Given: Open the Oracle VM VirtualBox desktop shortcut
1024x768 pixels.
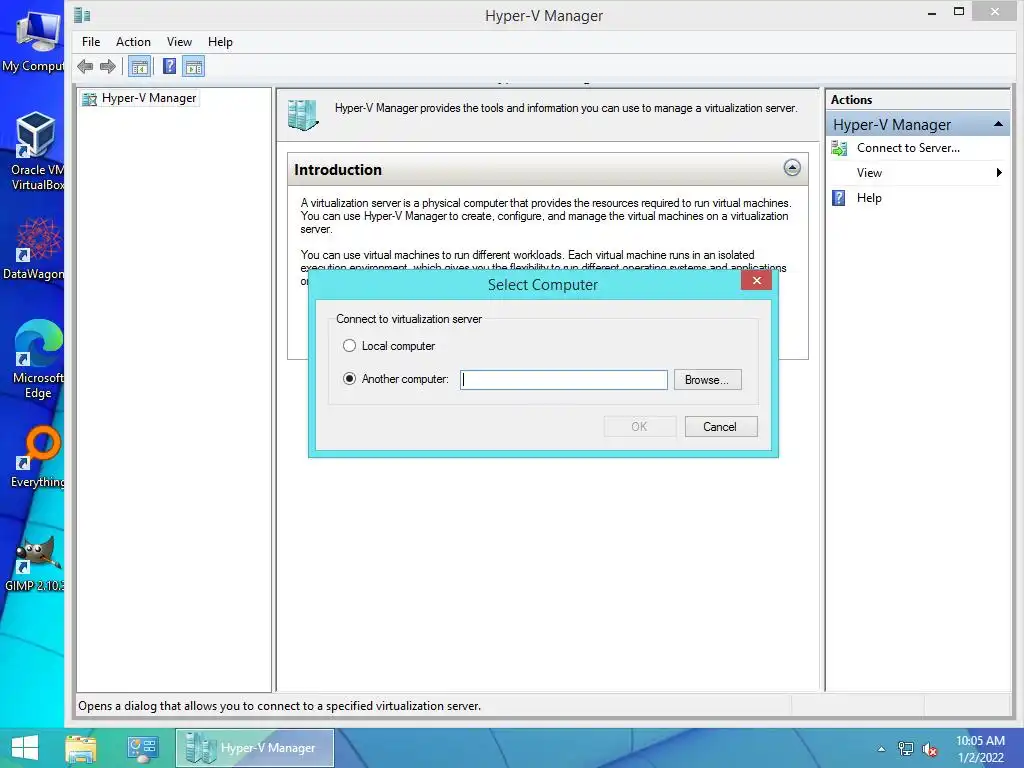Looking at the screenshot, I should click(37, 152).
